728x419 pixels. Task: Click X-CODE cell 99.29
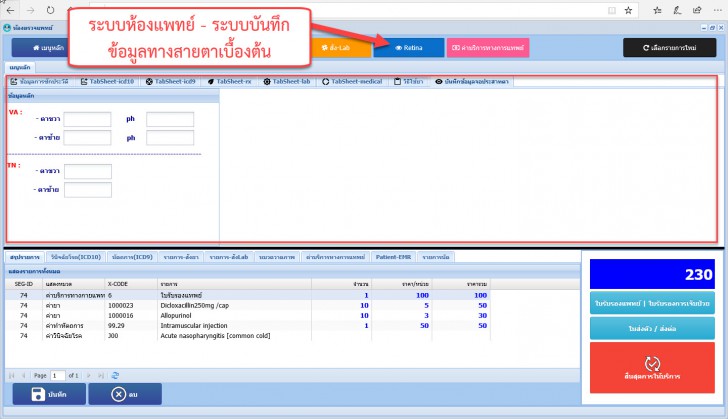pos(116,326)
